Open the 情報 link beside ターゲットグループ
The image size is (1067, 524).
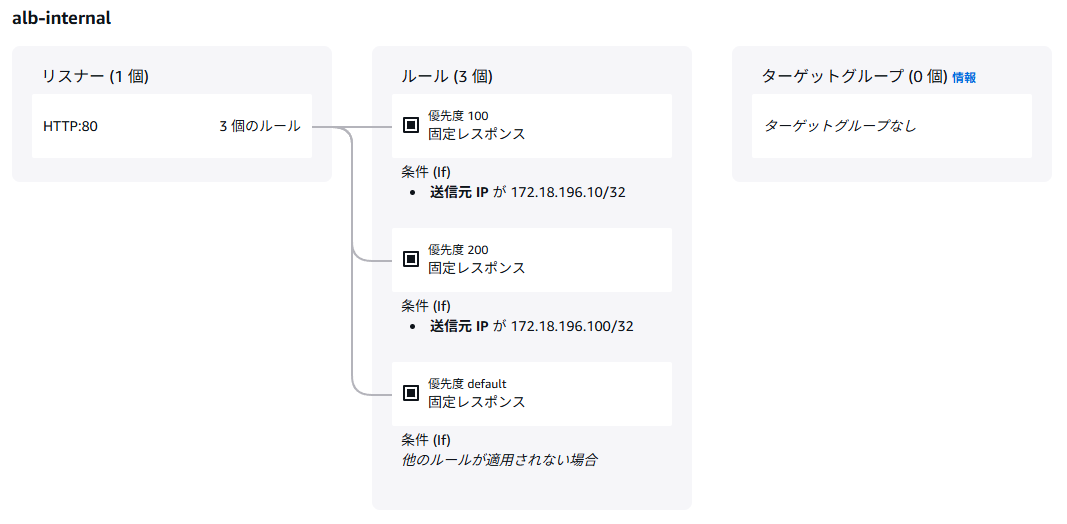[x=964, y=78]
